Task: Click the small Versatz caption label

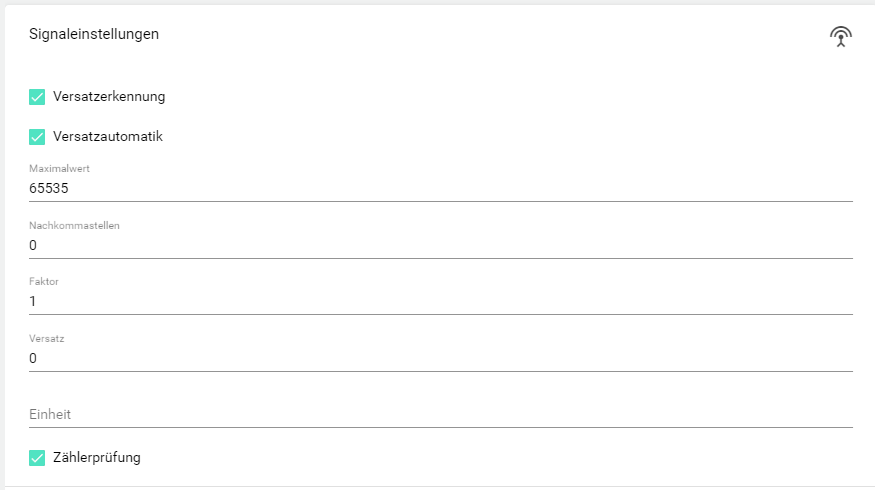Action: [46, 339]
